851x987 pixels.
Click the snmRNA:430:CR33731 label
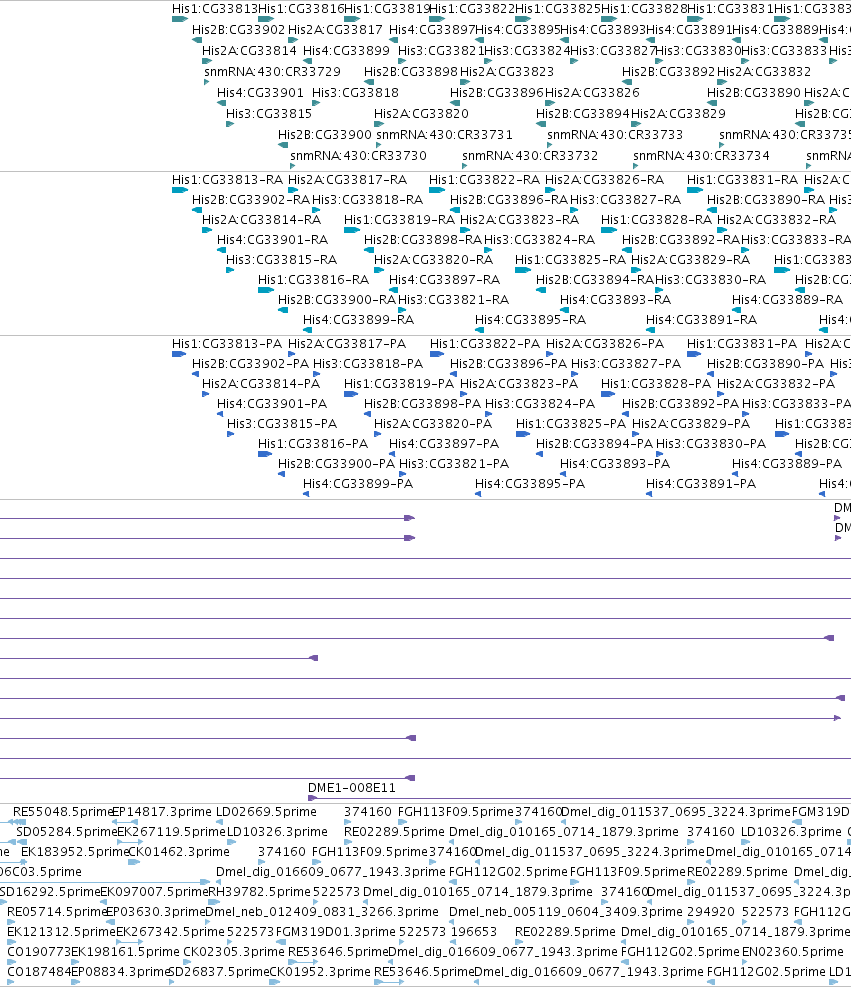pos(444,135)
